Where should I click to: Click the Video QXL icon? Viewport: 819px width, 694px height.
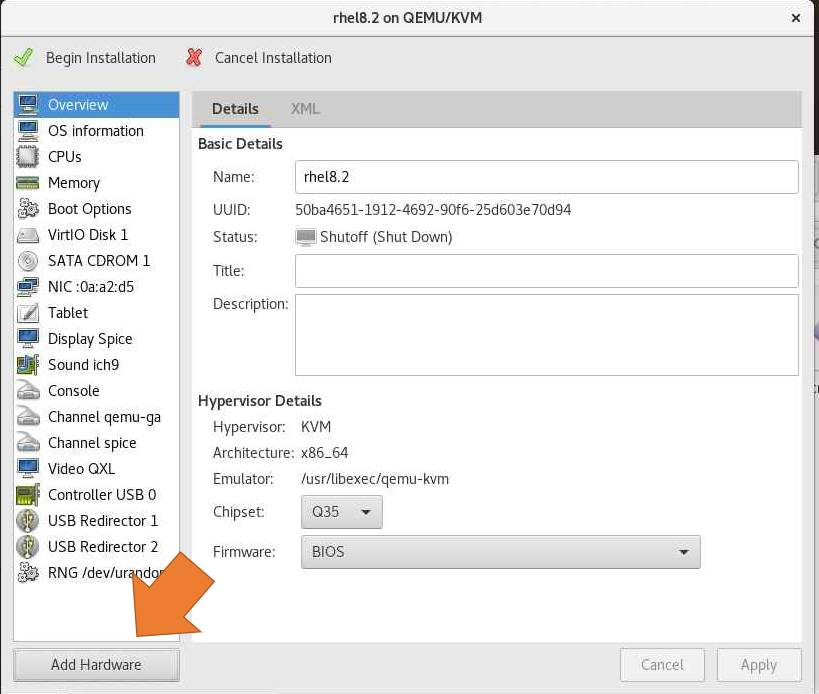tap(28, 469)
